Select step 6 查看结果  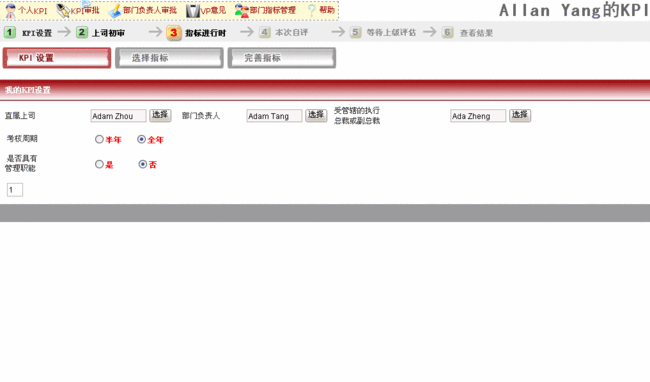tap(467, 32)
